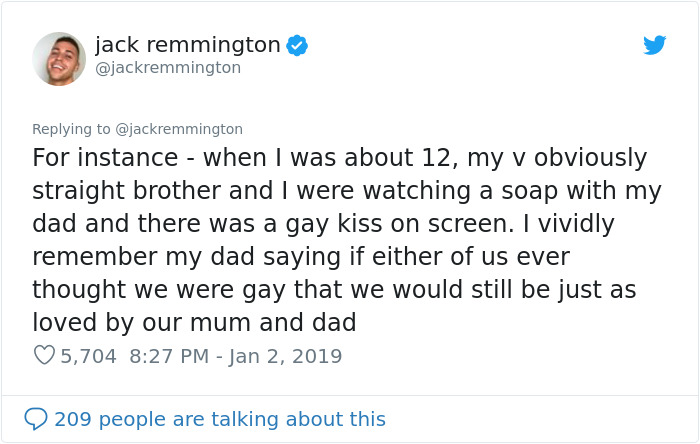Screen dimensions: 700x444
Task: Open jack remmington's profile photo
Action: coord(59,58)
